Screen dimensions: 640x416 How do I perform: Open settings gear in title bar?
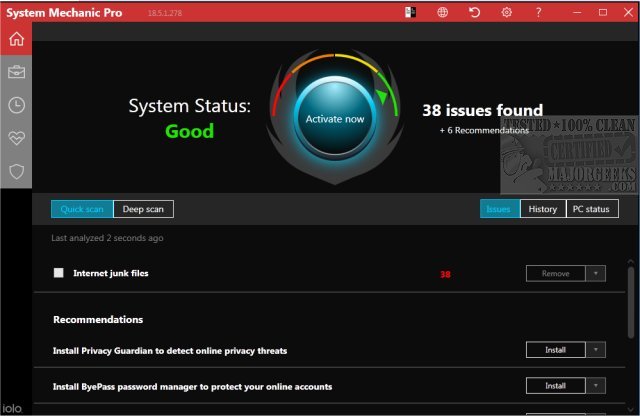pyautogui.click(x=507, y=12)
